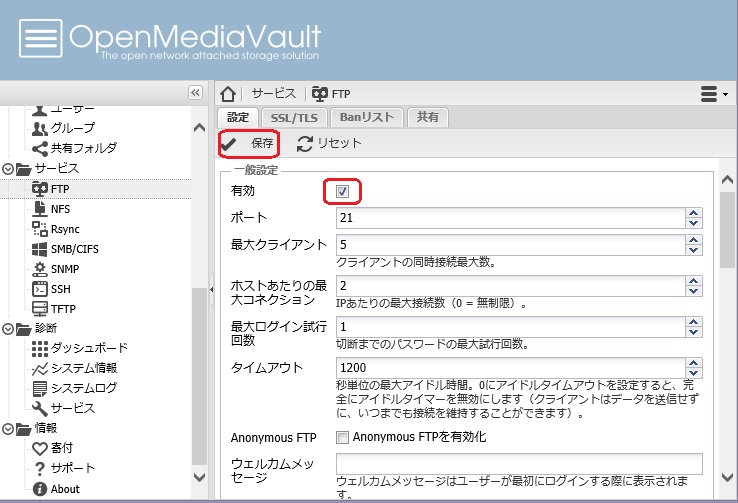Collapse the 診断 folder tree node
The height and width of the screenshot is (503, 738).
pyautogui.click(x=8, y=328)
